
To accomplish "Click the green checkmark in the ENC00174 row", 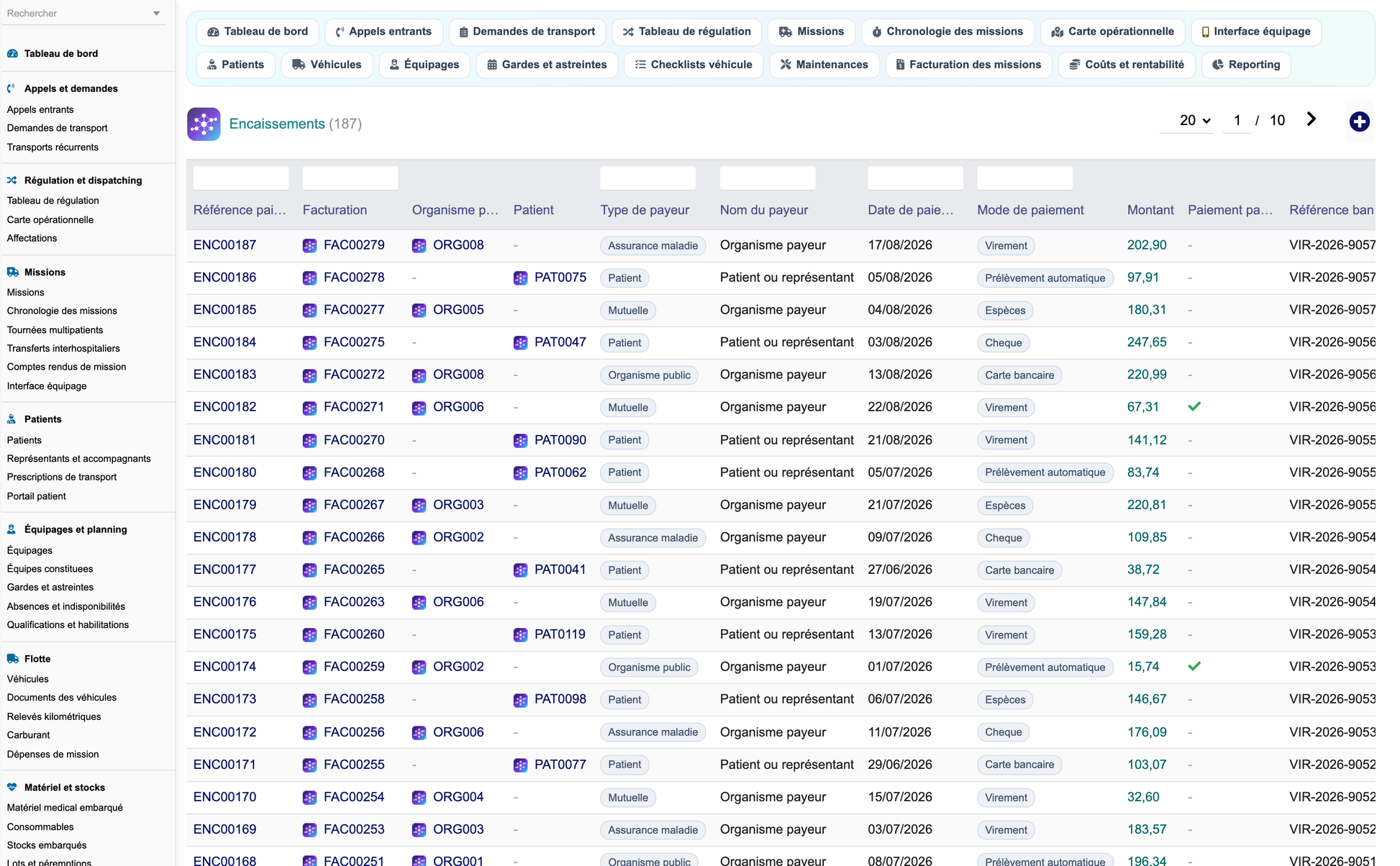I will [1194, 666].
